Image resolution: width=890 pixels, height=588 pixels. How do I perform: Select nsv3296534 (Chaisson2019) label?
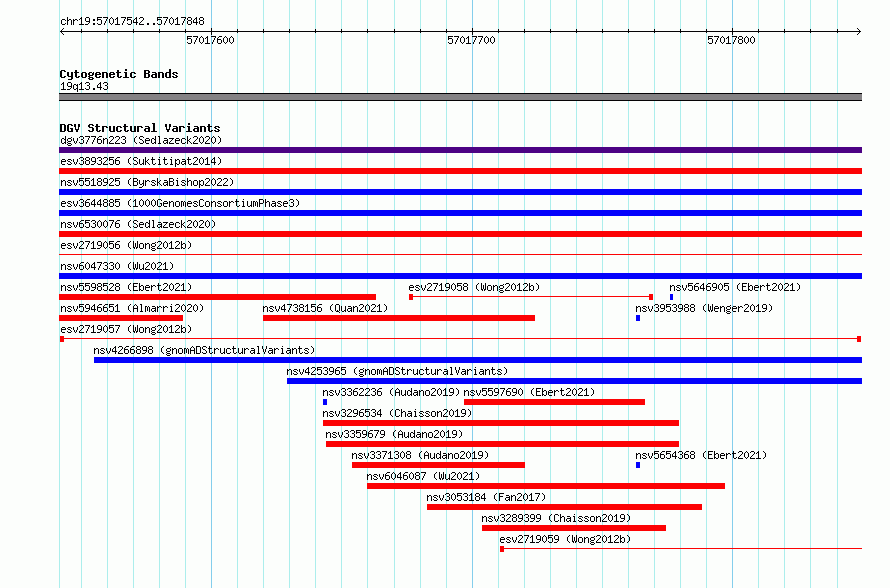tap(397, 413)
